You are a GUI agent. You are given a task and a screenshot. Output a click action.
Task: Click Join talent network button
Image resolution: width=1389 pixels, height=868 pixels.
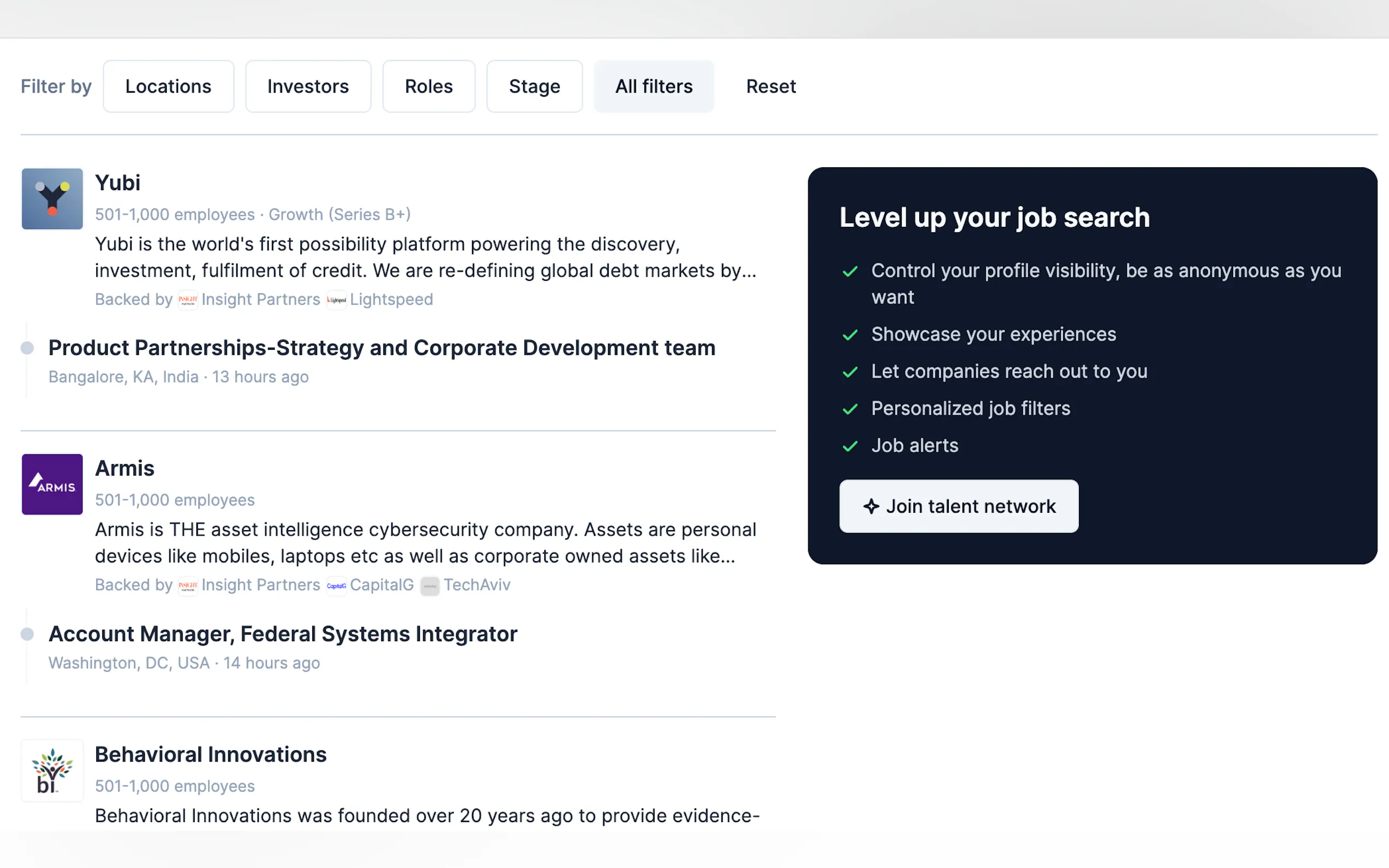click(x=958, y=506)
